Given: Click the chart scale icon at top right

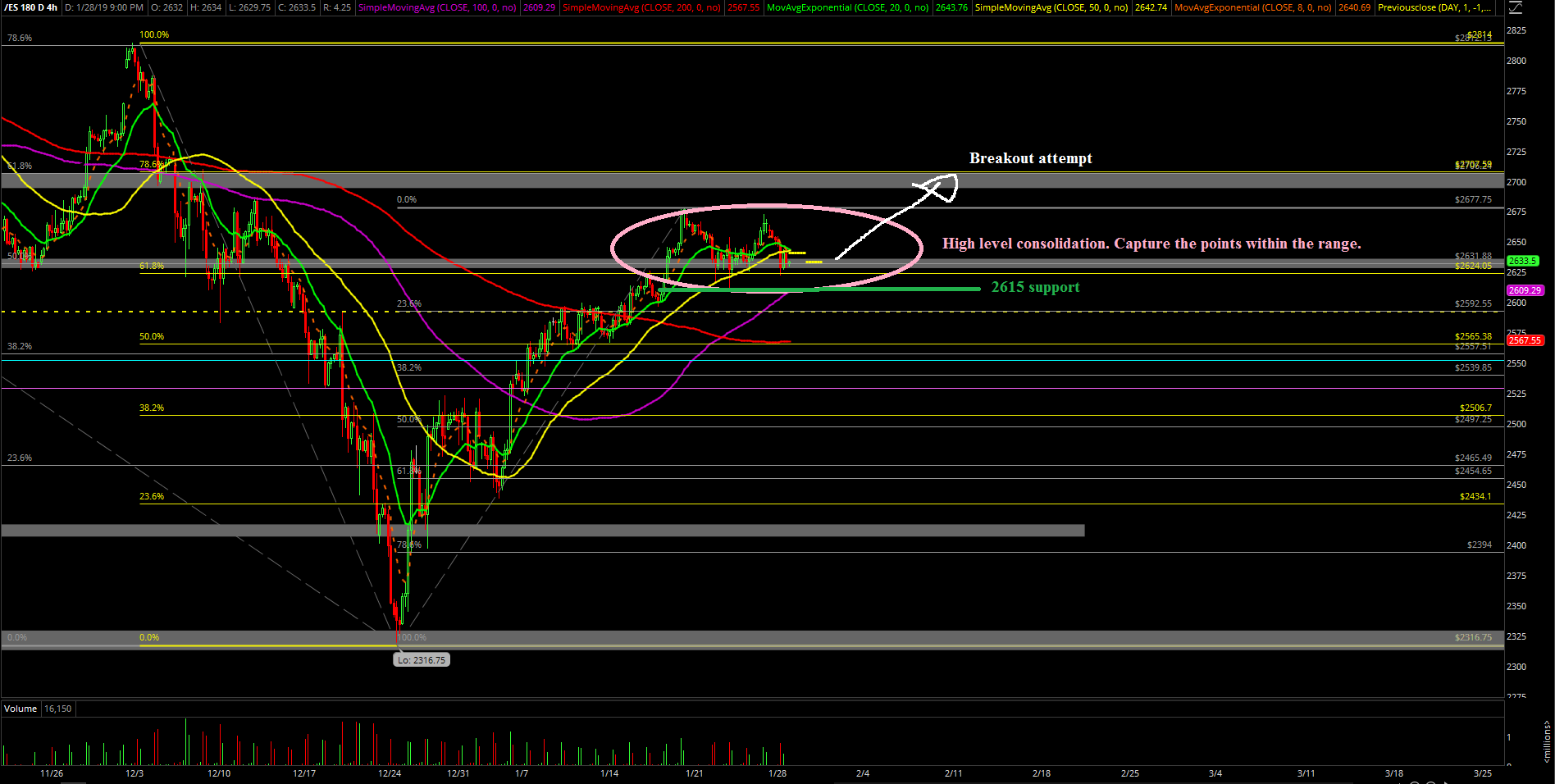Looking at the screenshot, I should [1514, 7].
